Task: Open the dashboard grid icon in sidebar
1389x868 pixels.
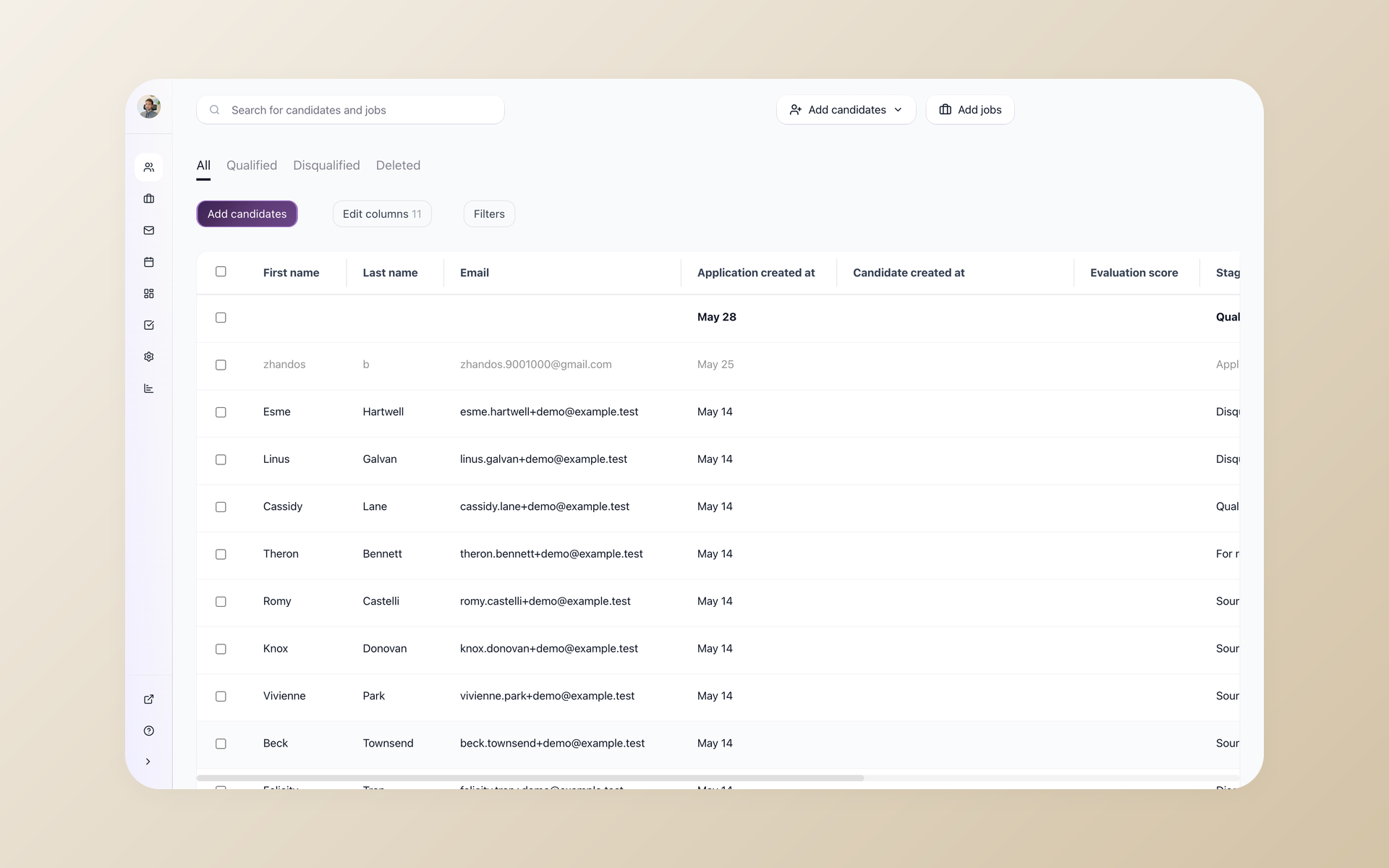Action: [x=149, y=294]
